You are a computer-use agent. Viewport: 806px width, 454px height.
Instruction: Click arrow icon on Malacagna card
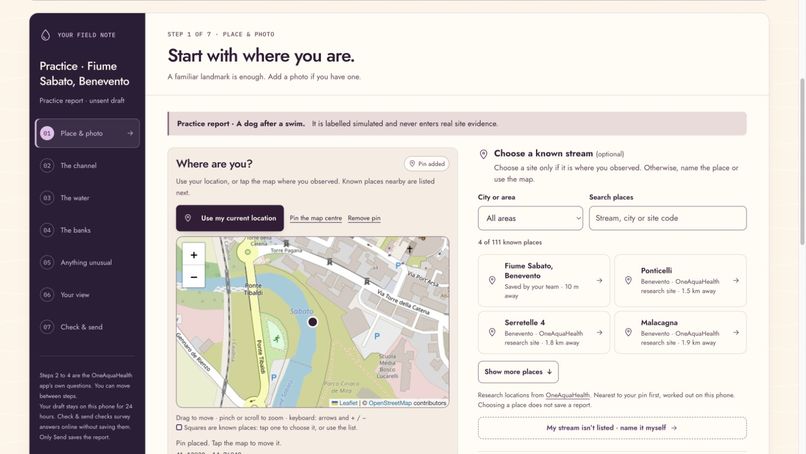tap(736, 333)
